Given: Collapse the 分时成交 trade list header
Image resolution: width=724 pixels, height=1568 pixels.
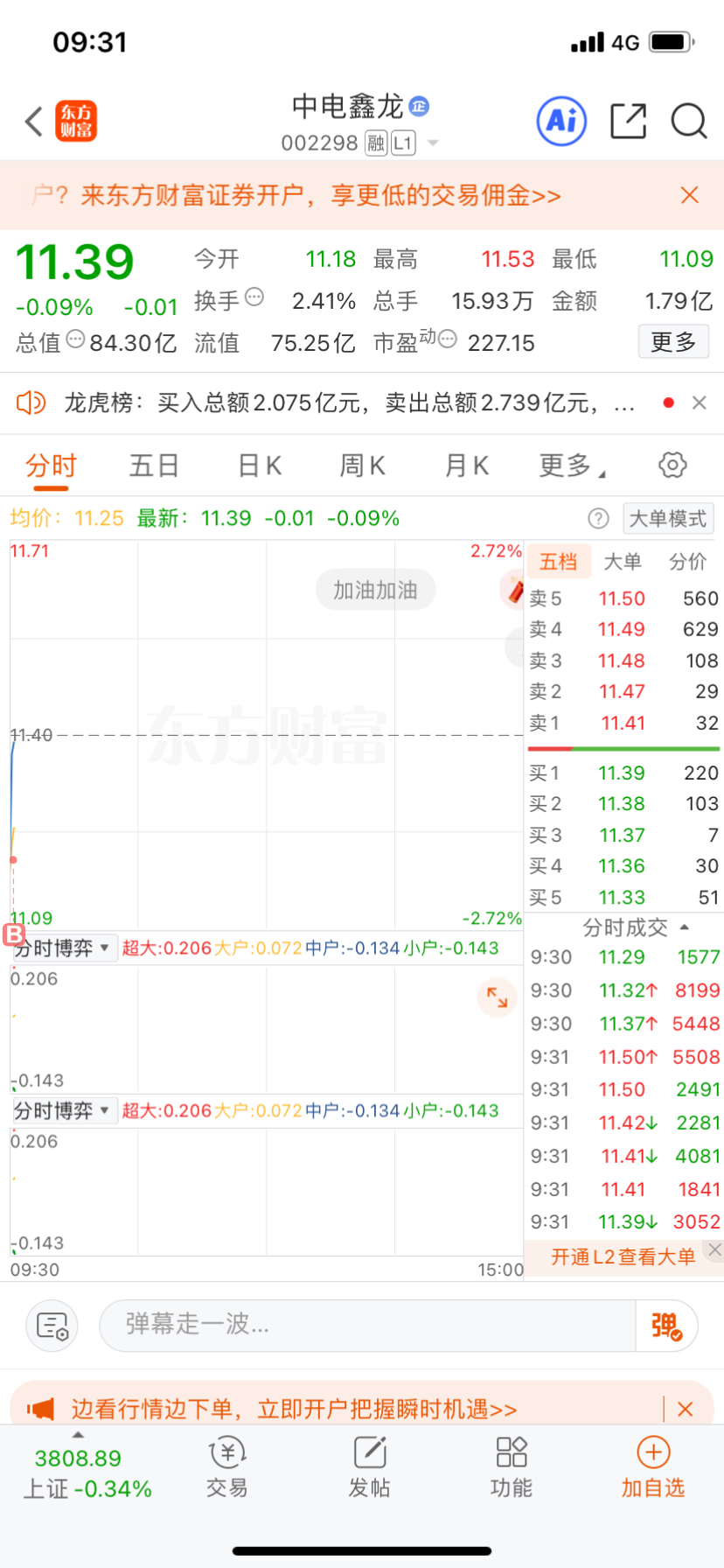Looking at the screenshot, I should [x=636, y=927].
